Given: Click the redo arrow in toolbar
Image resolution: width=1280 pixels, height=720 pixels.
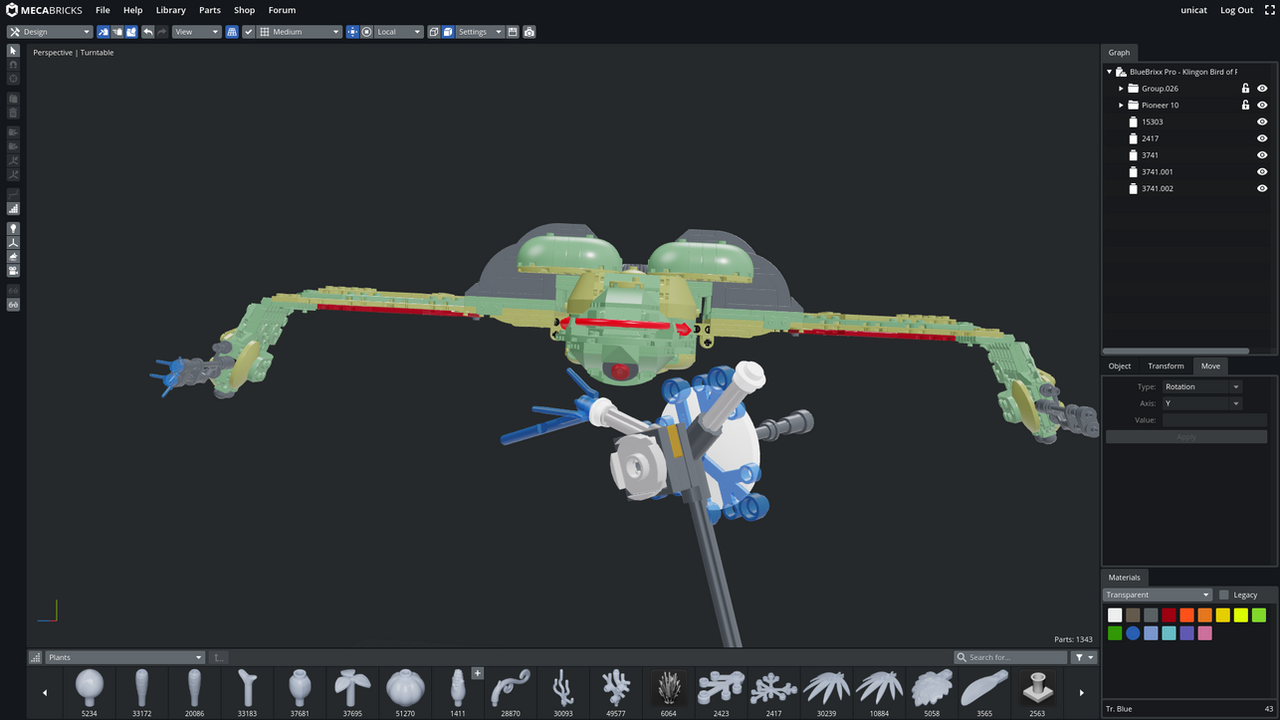Looking at the screenshot, I should (162, 32).
